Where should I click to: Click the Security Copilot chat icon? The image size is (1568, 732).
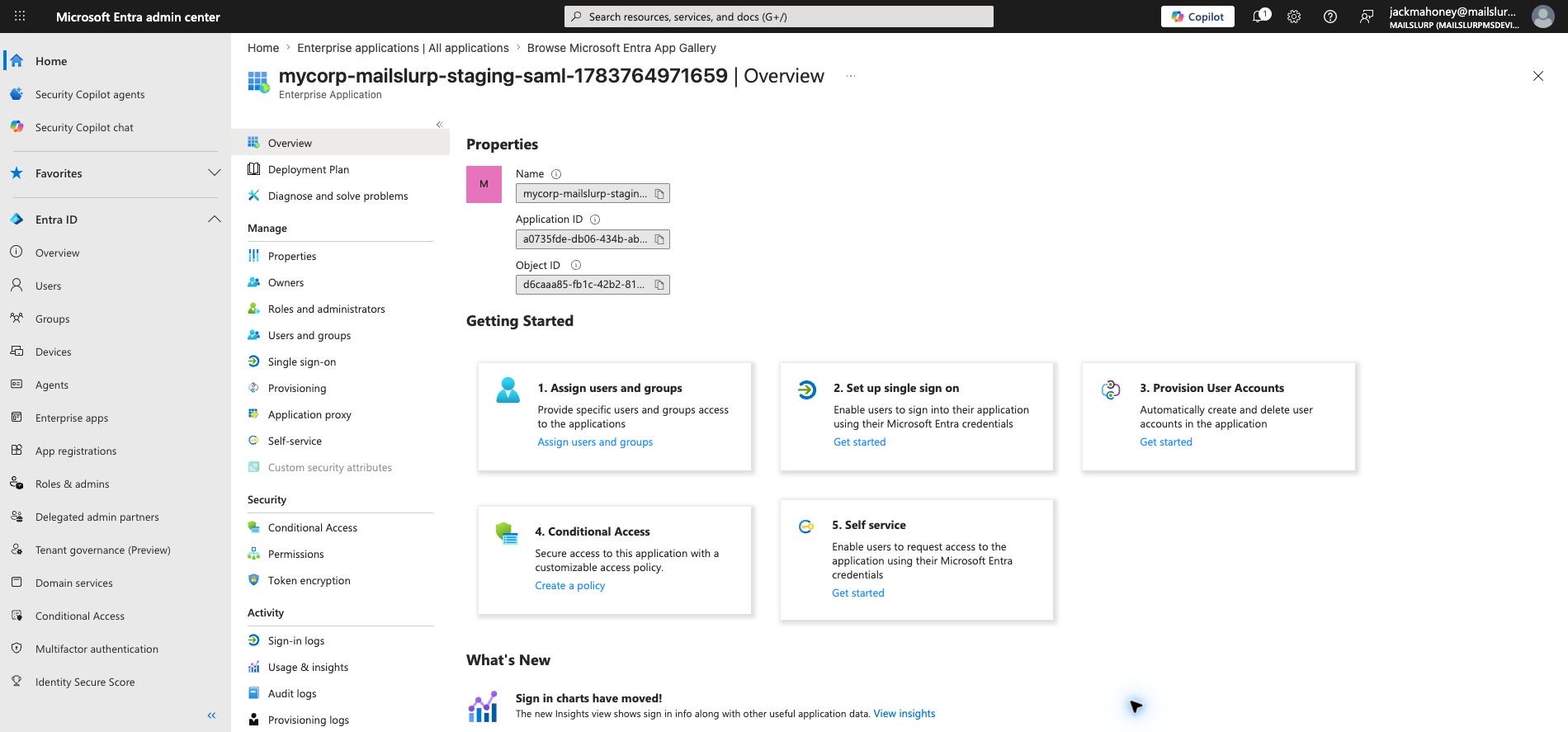[17, 127]
